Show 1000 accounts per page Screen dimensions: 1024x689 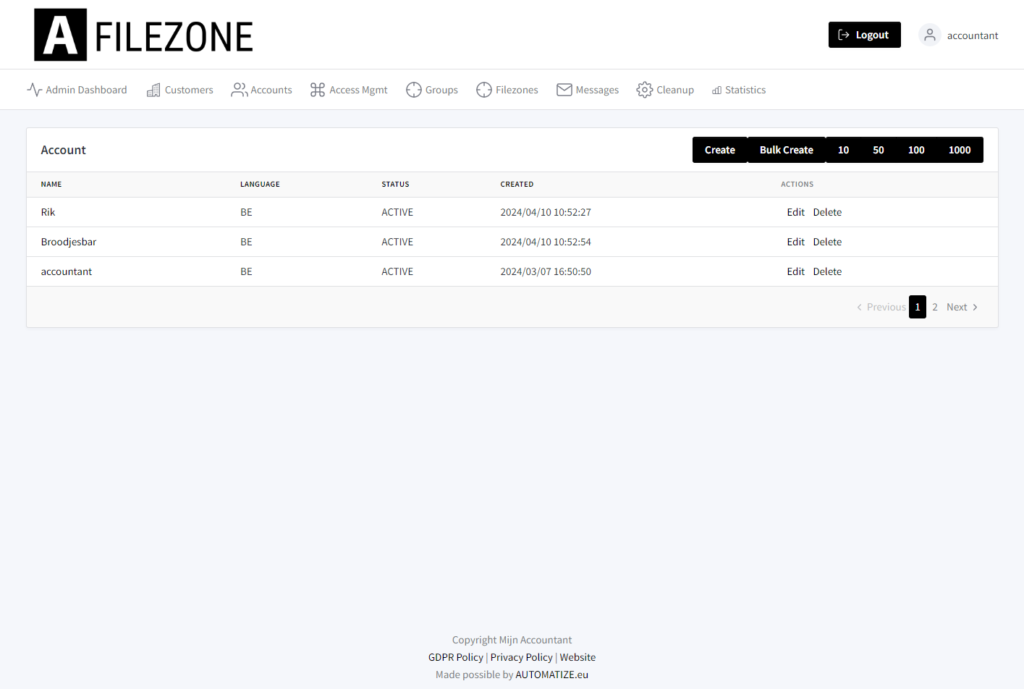coord(959,150)
